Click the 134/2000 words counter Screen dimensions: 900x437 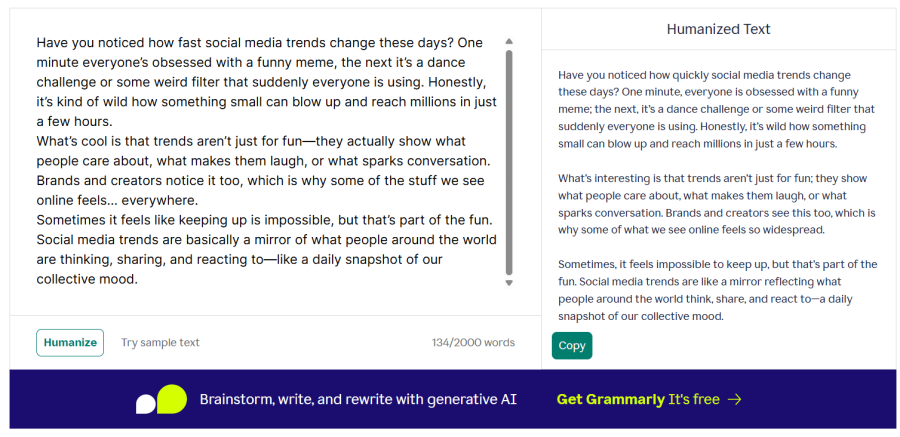(473, 342)
